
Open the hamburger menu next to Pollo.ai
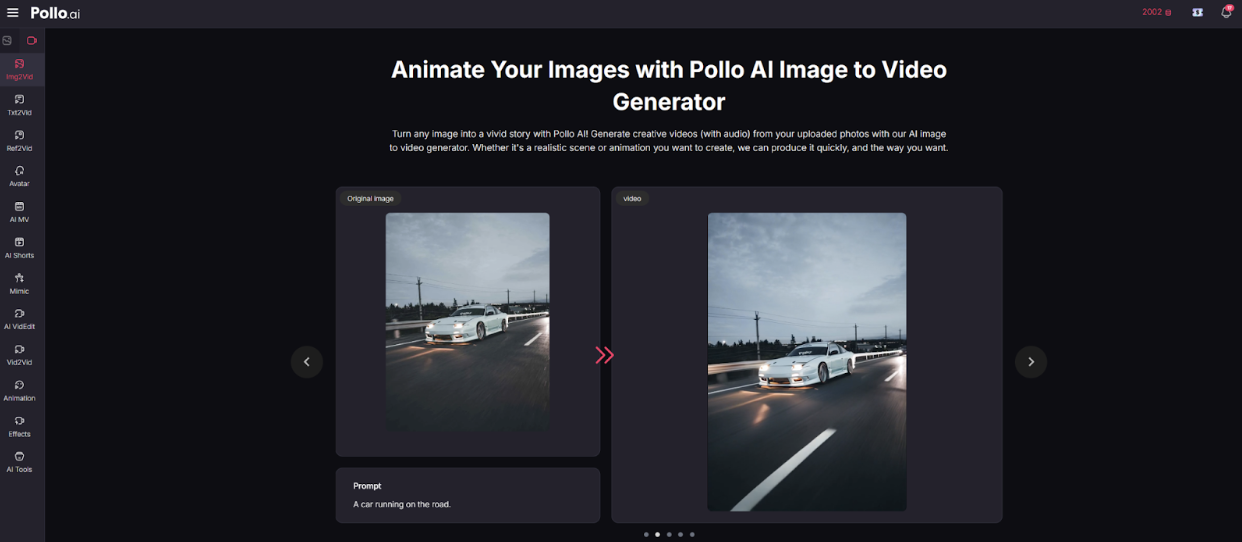point(13,13)
